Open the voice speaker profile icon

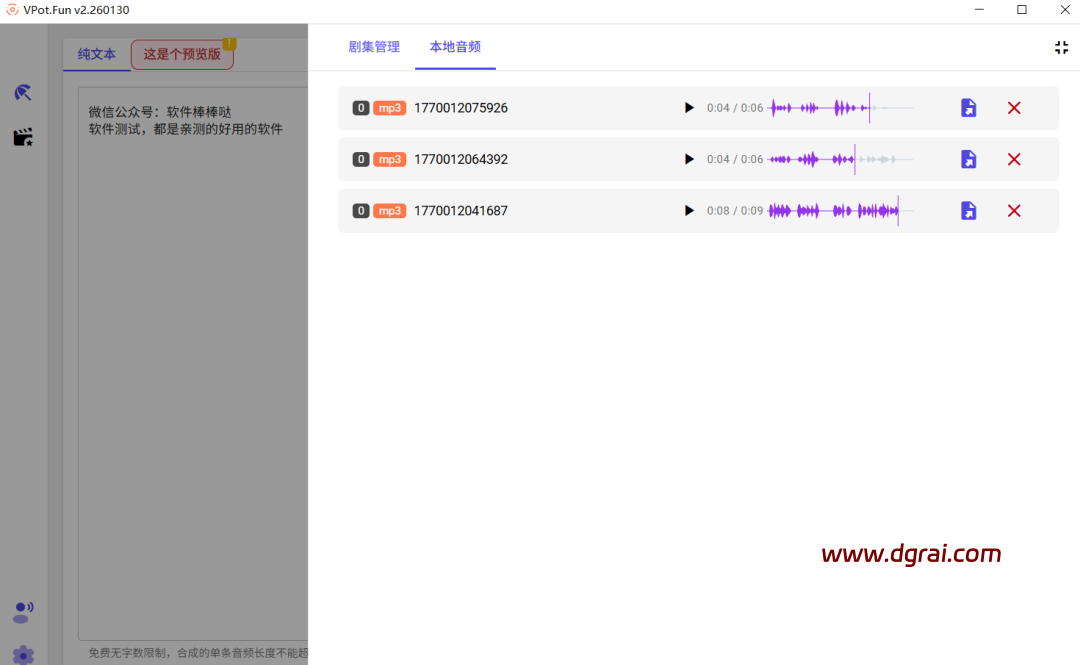23,611
